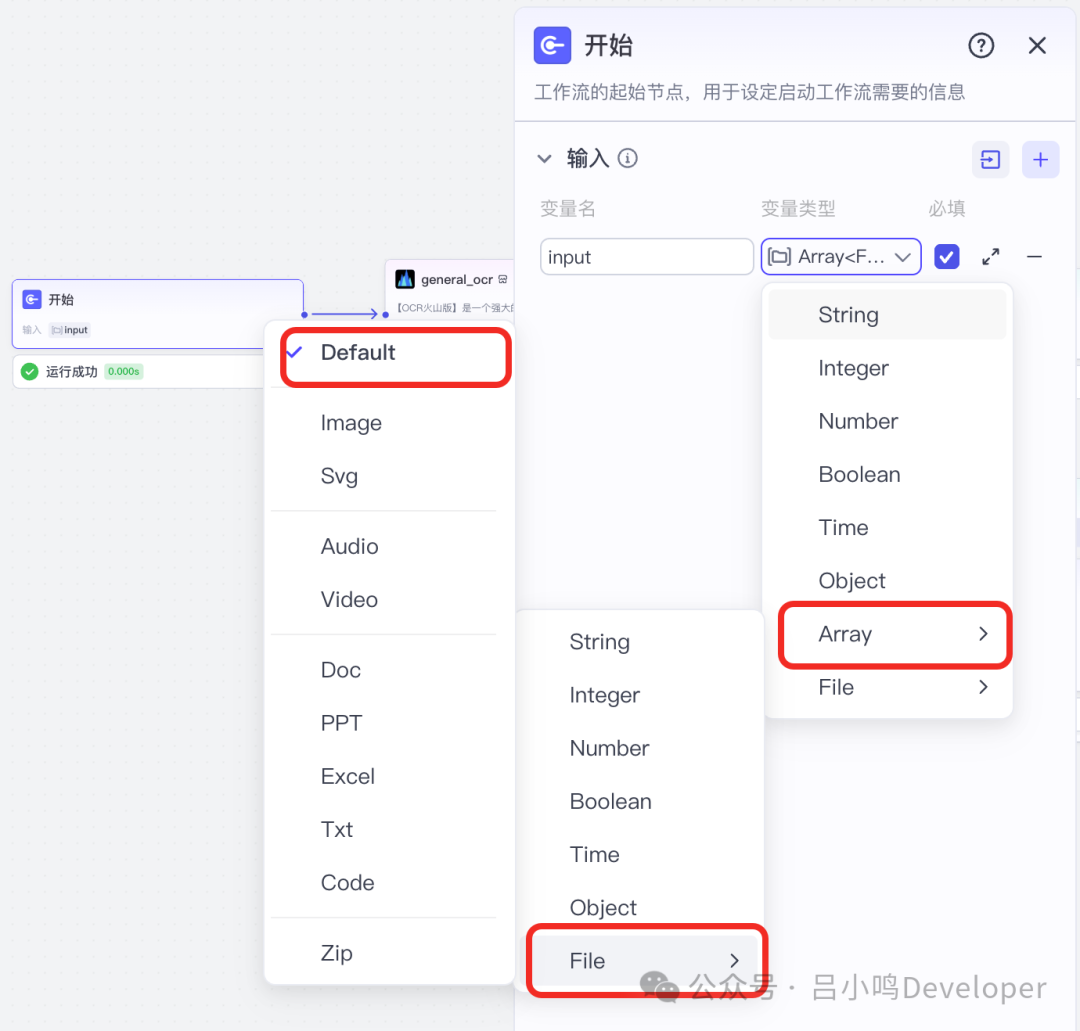
Task: Toggle the 必填 required checkbox
Action: pos(946,257)
